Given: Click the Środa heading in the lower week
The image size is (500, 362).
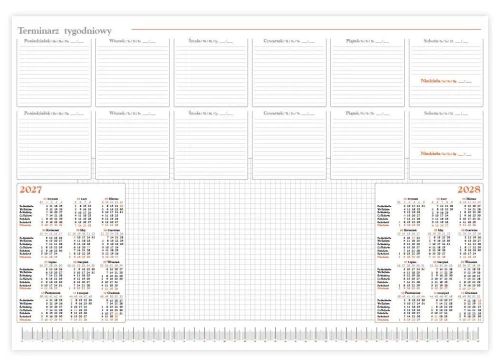Looking at the screenshot, I should 203,113.
